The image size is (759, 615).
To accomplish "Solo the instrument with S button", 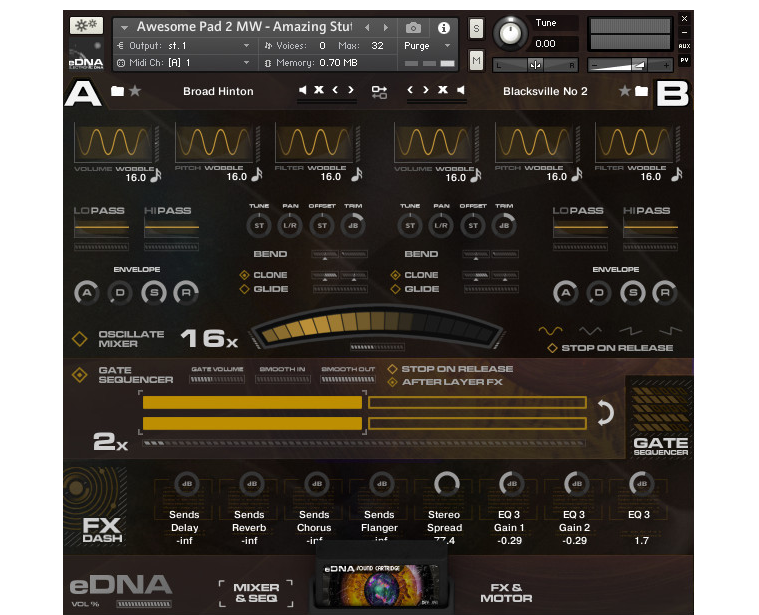I will pos(476,29).
